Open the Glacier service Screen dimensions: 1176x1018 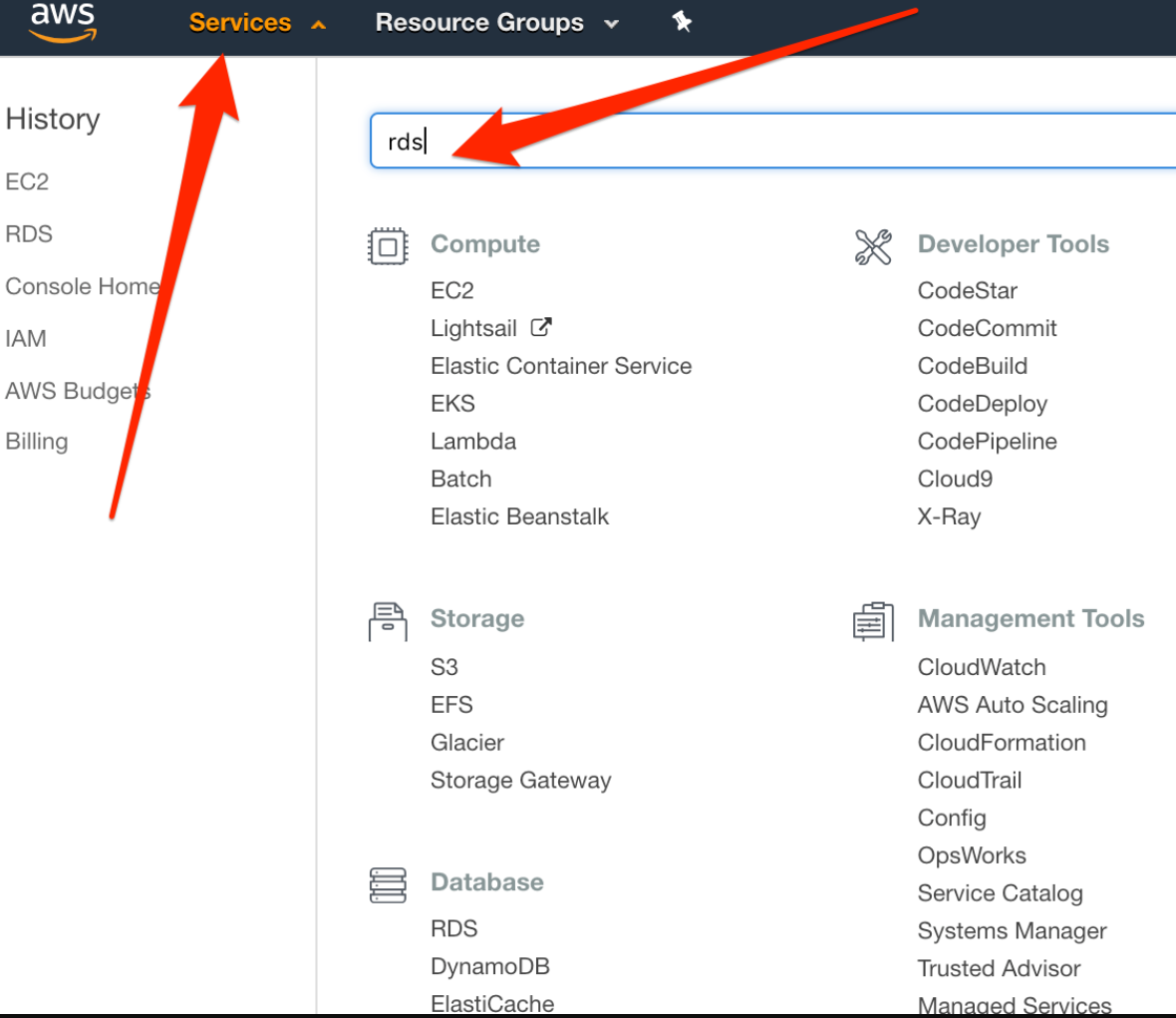(x=467, y=742)
